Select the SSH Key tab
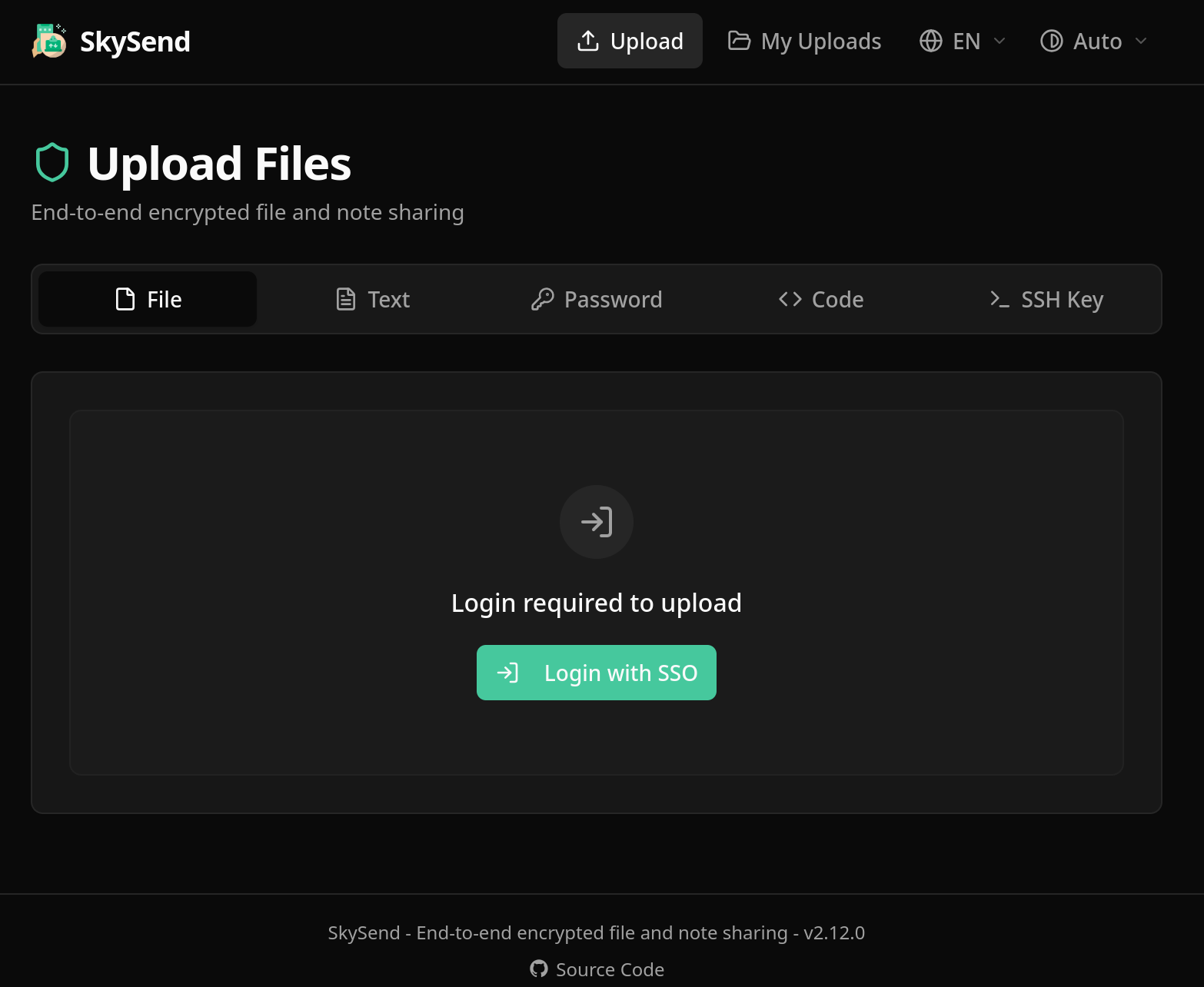 1046,299
